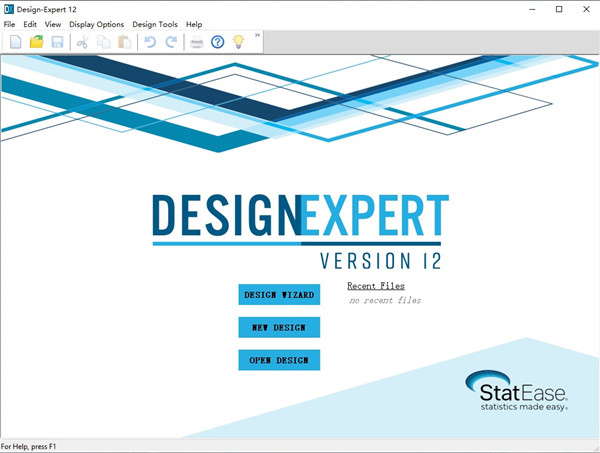Viewport: 600px width, 453px height.
Task: Click the Cut scissors icon
Action: (x=83, y=42)
